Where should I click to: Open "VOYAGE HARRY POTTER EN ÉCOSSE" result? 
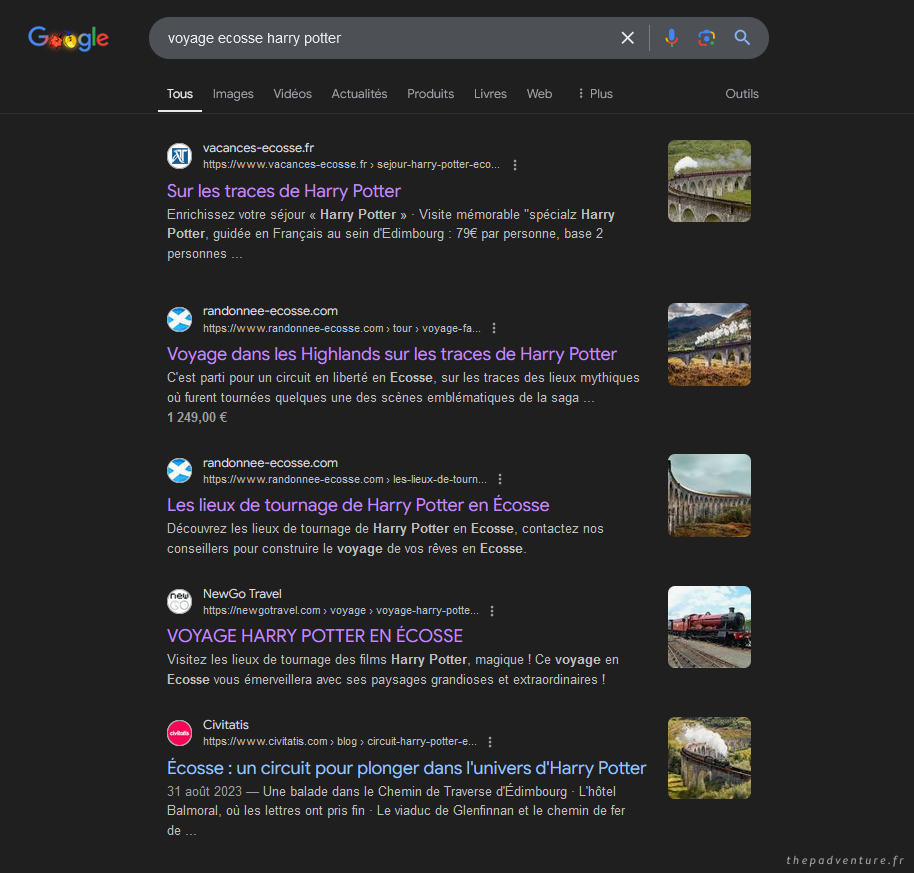coord(315,636)
